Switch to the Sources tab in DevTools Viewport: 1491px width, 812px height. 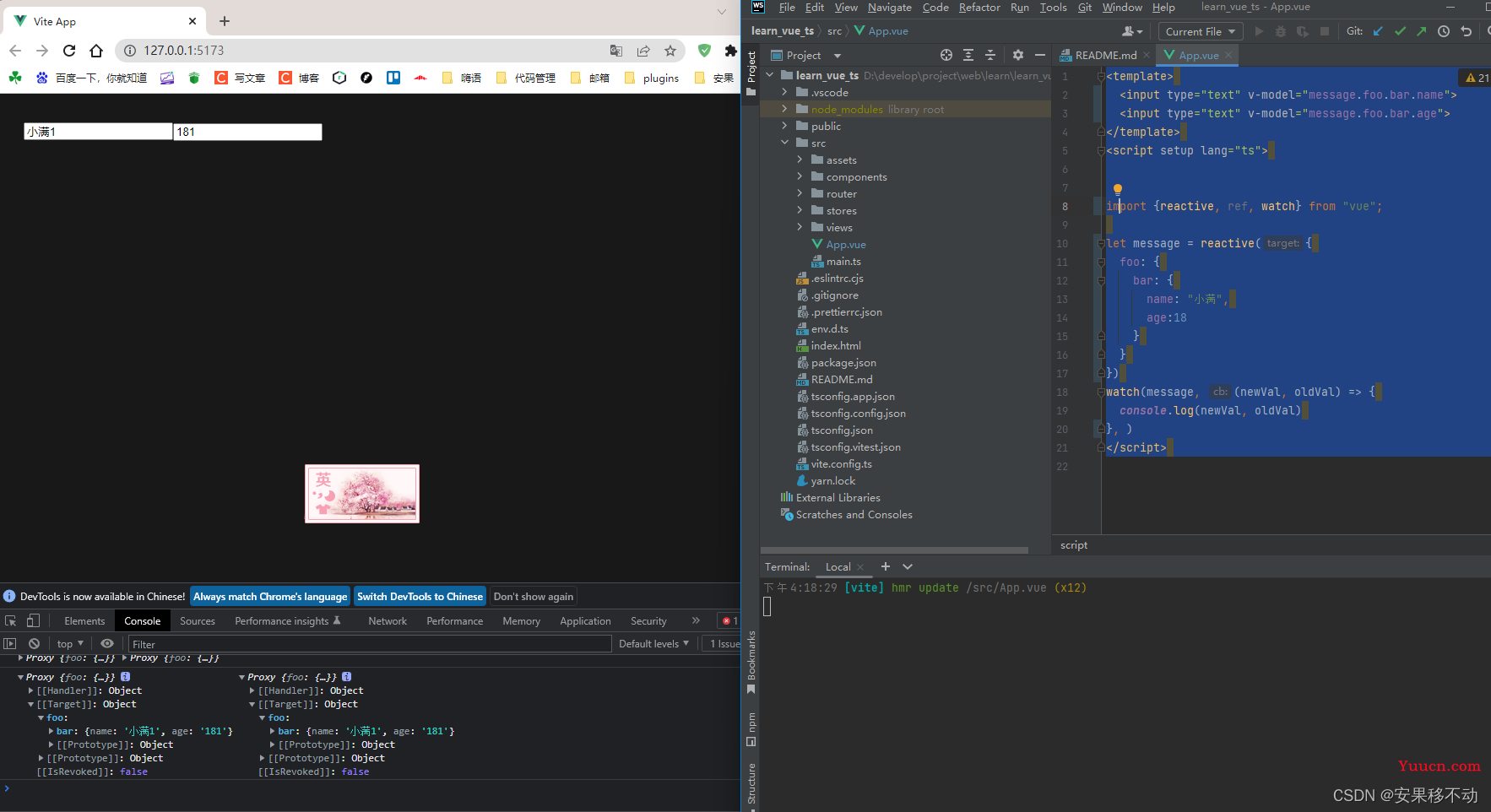pyautogui.click(x=198, y=620)
